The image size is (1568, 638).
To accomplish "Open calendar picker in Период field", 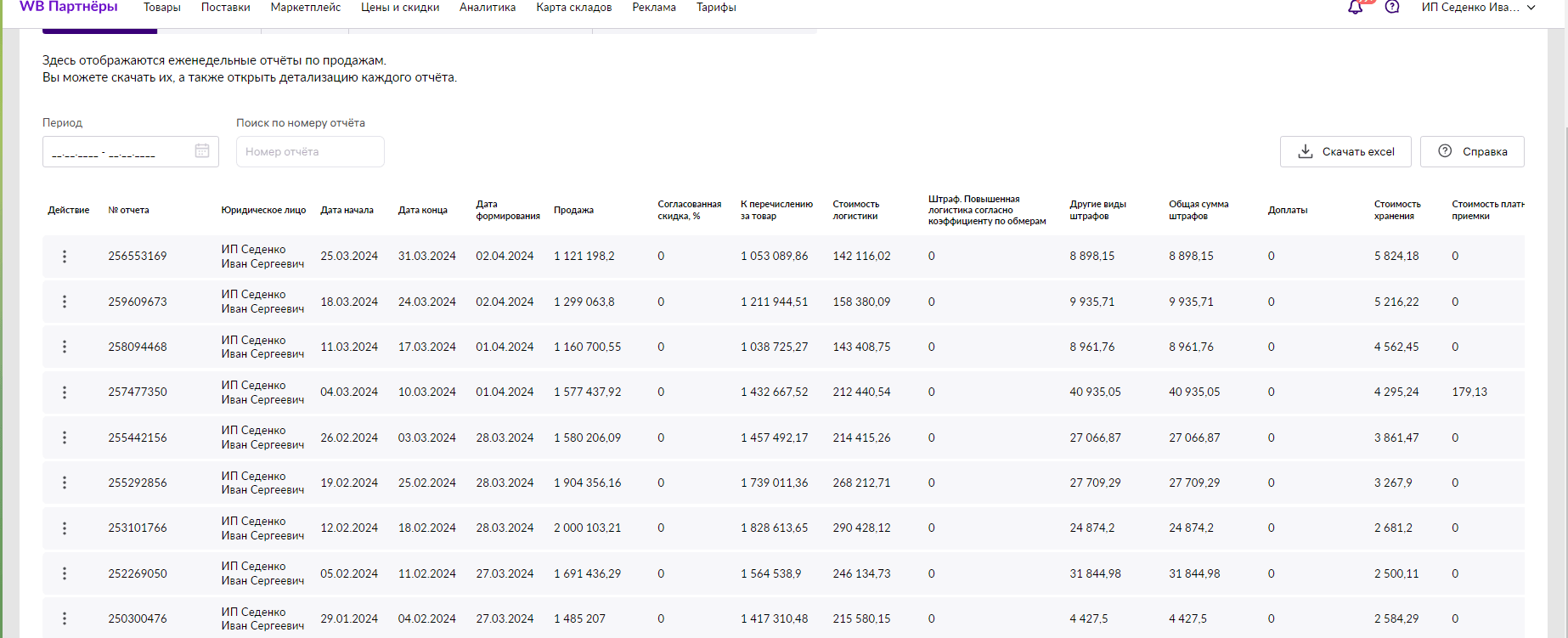I will point(202,151).
